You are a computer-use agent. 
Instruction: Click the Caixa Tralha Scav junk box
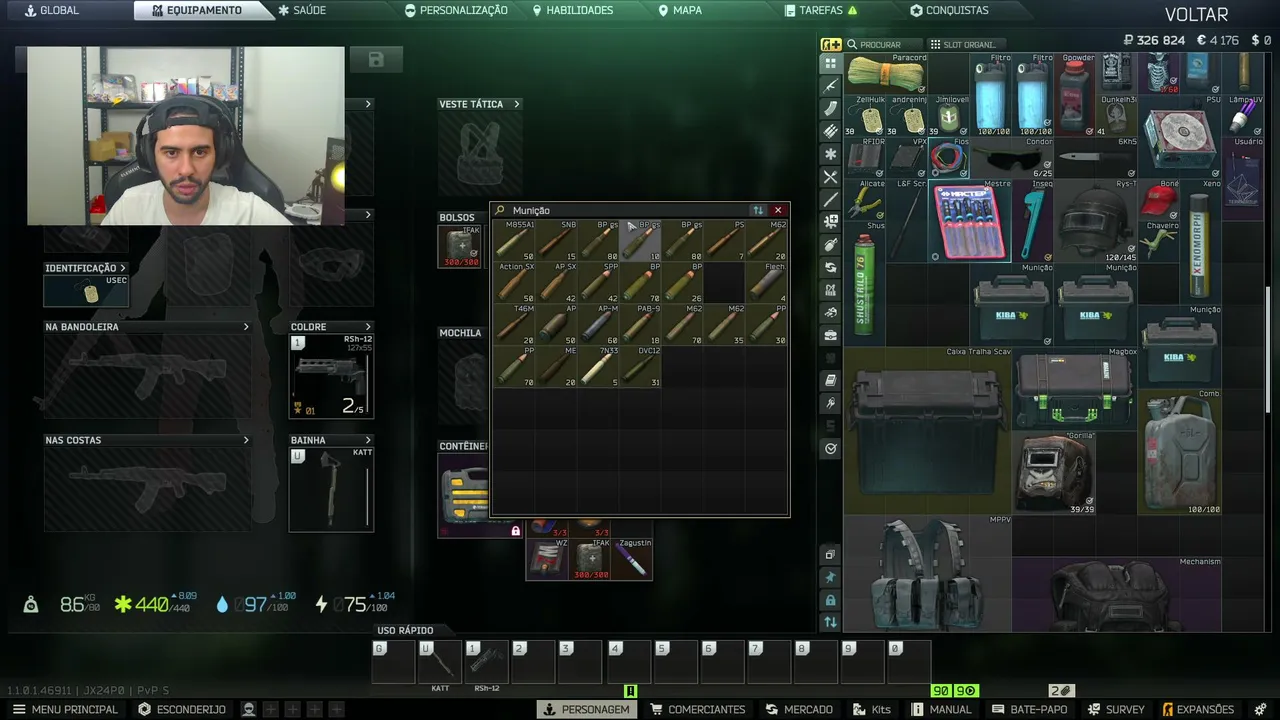[928, 430]
